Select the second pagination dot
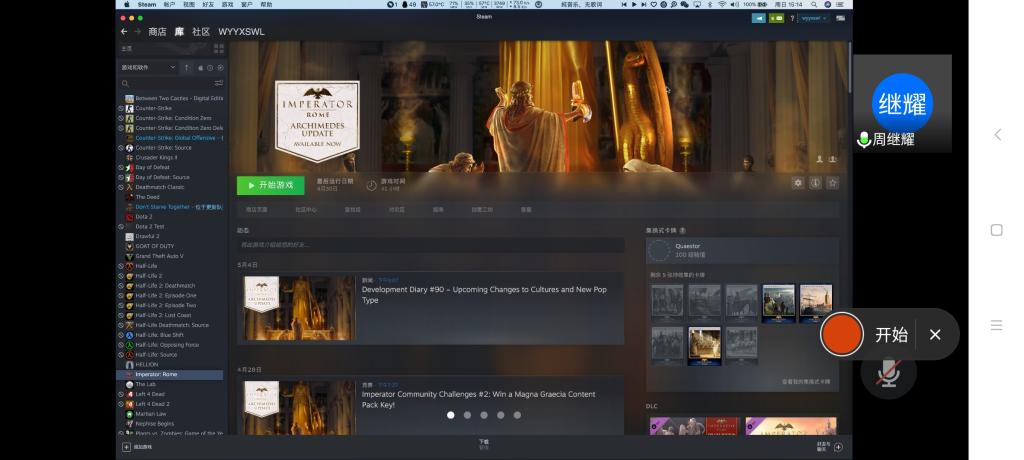This screenshot has height=460, width=1024. 467,415
